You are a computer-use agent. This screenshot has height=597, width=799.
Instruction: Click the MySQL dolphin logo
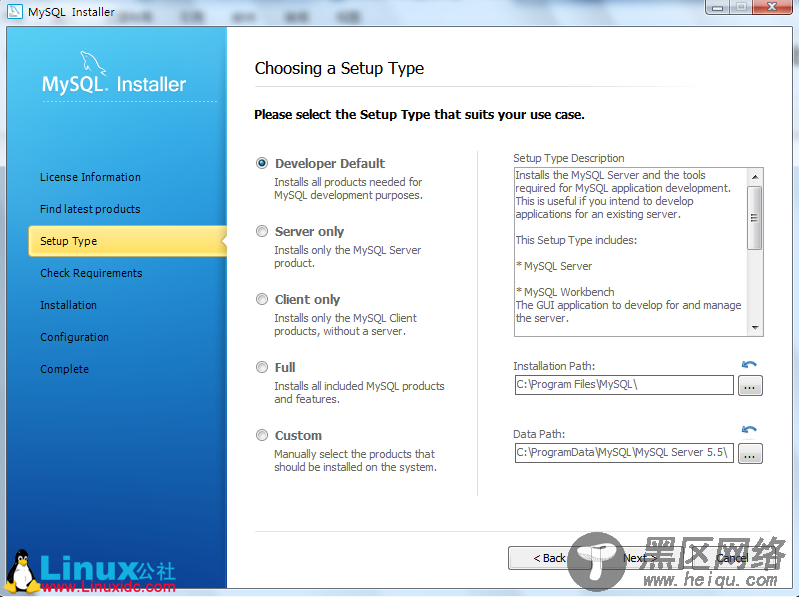93,64
